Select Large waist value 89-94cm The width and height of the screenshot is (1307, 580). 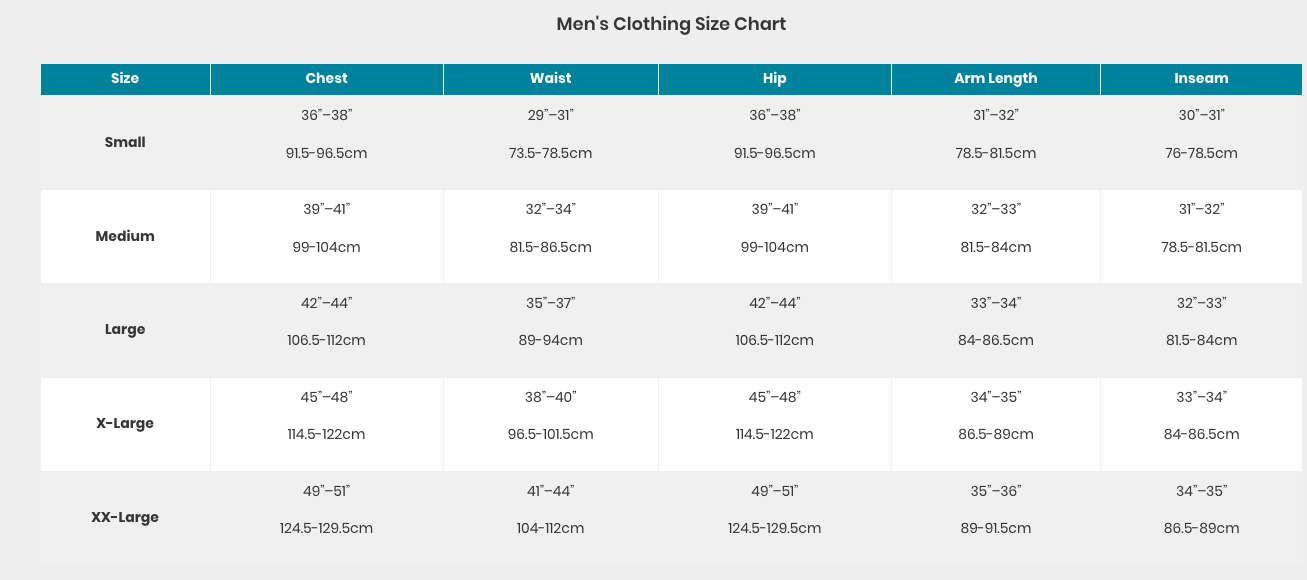tap(550, 340)
